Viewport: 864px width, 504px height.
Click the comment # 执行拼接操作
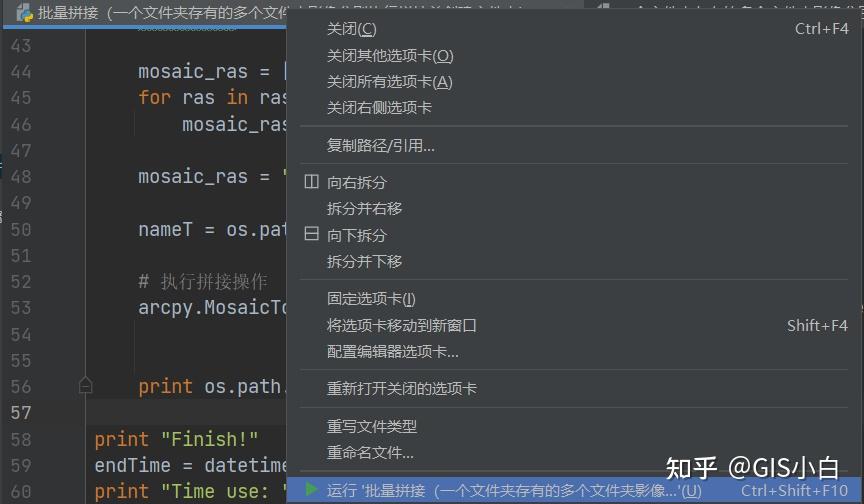(x=203, y=281)
